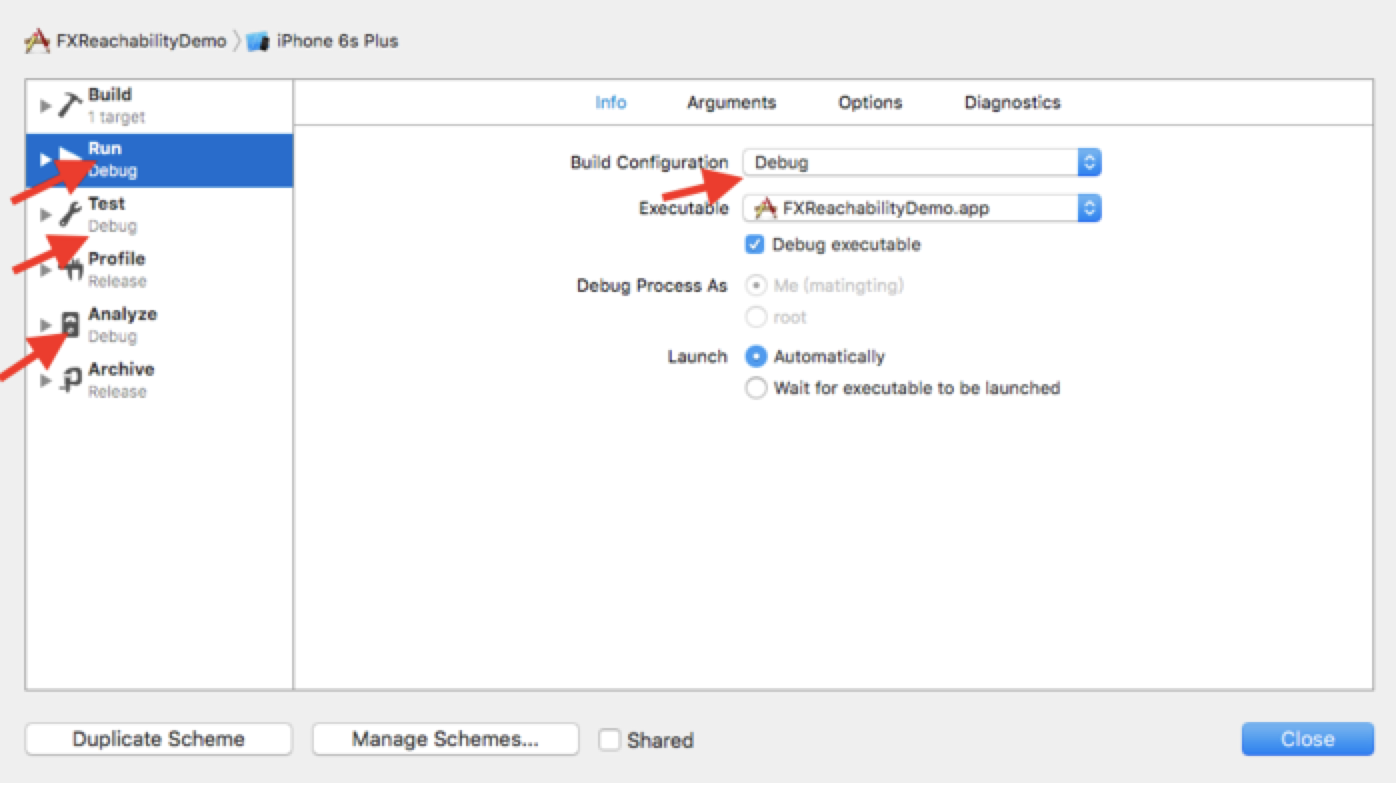Select the Analyze Debug row

pyautogui.click(x=159, y=325)
